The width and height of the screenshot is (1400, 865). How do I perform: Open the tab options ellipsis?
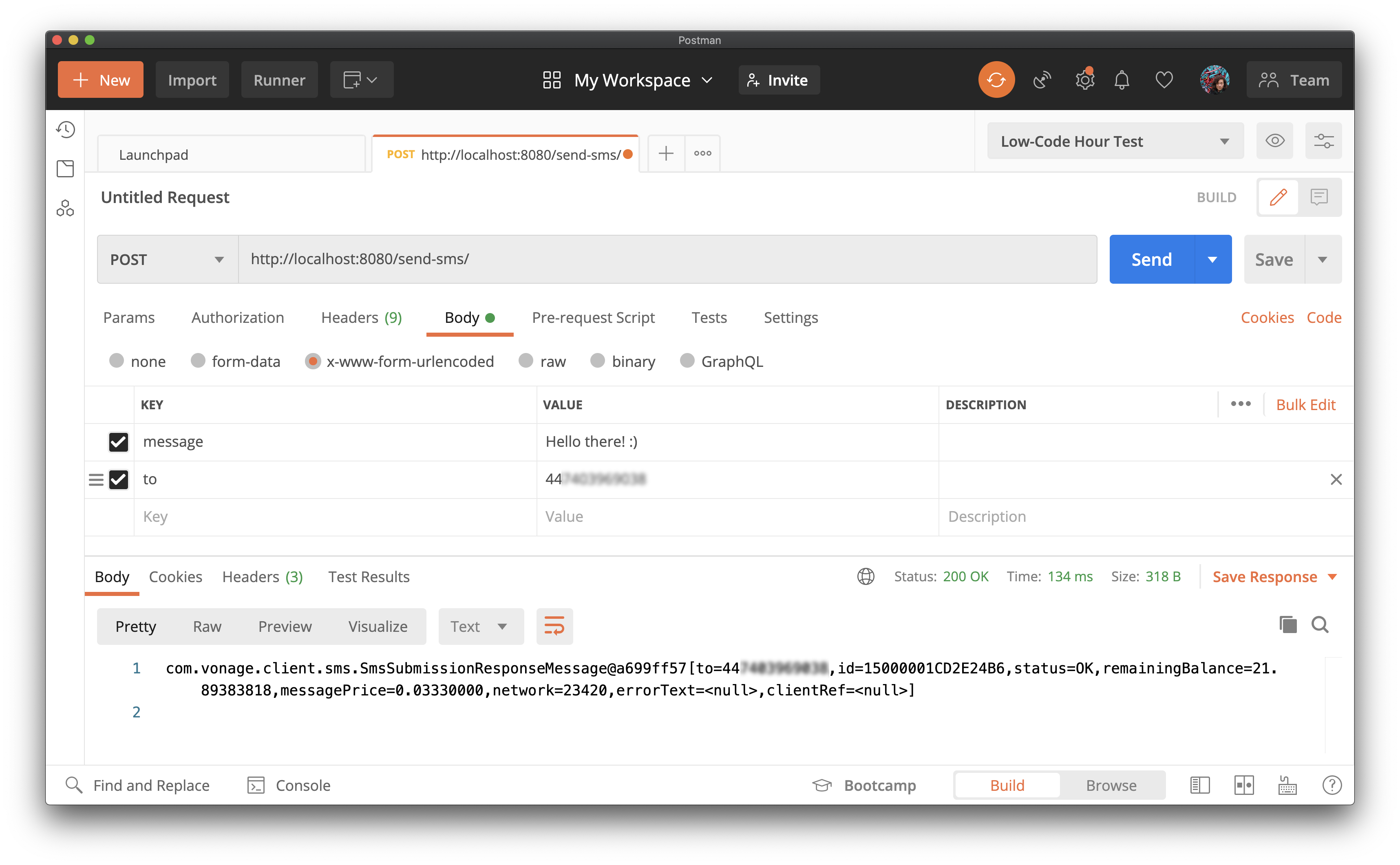click(702, 153)
